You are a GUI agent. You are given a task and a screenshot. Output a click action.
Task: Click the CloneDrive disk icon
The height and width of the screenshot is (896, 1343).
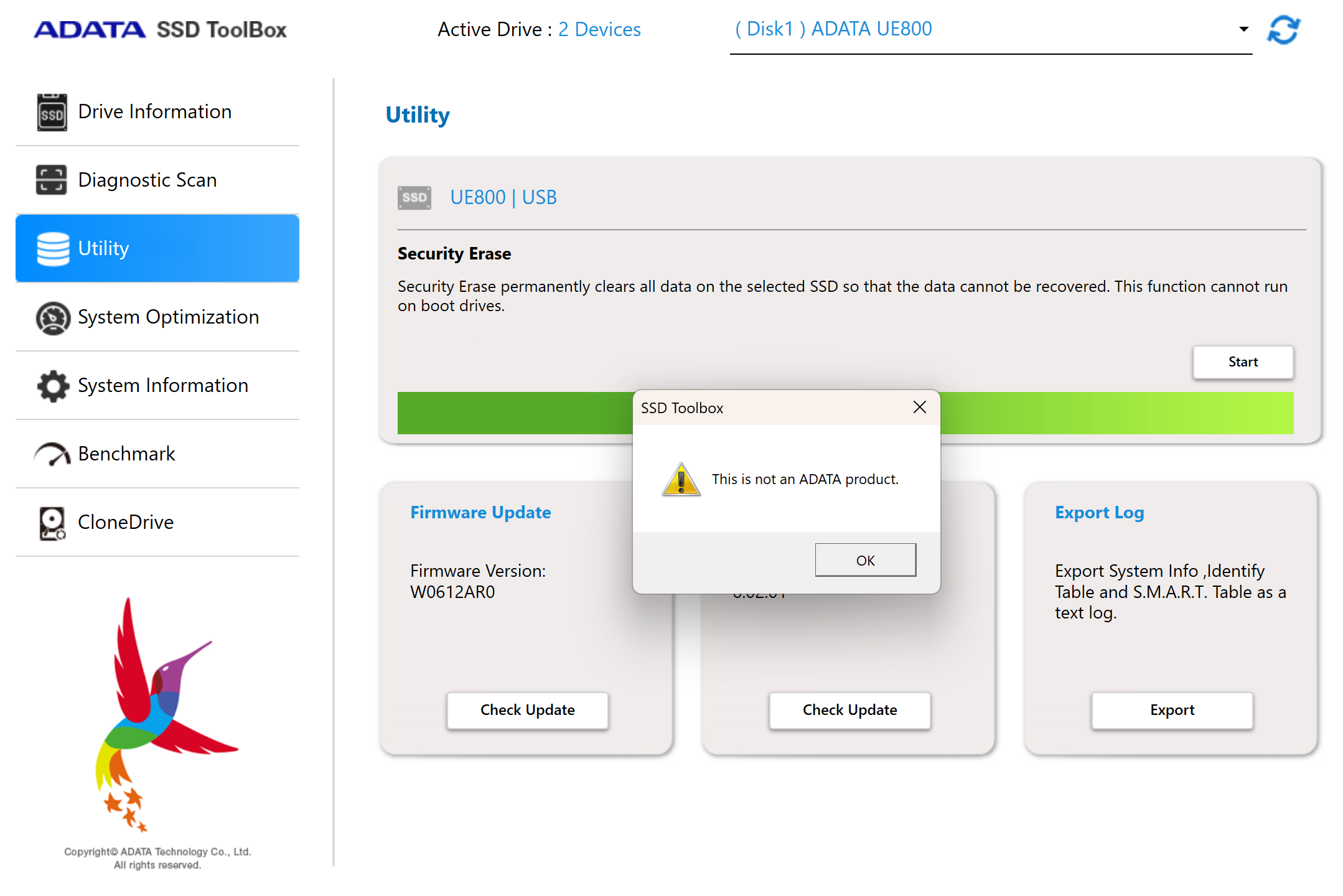click(x=52, y=523)
